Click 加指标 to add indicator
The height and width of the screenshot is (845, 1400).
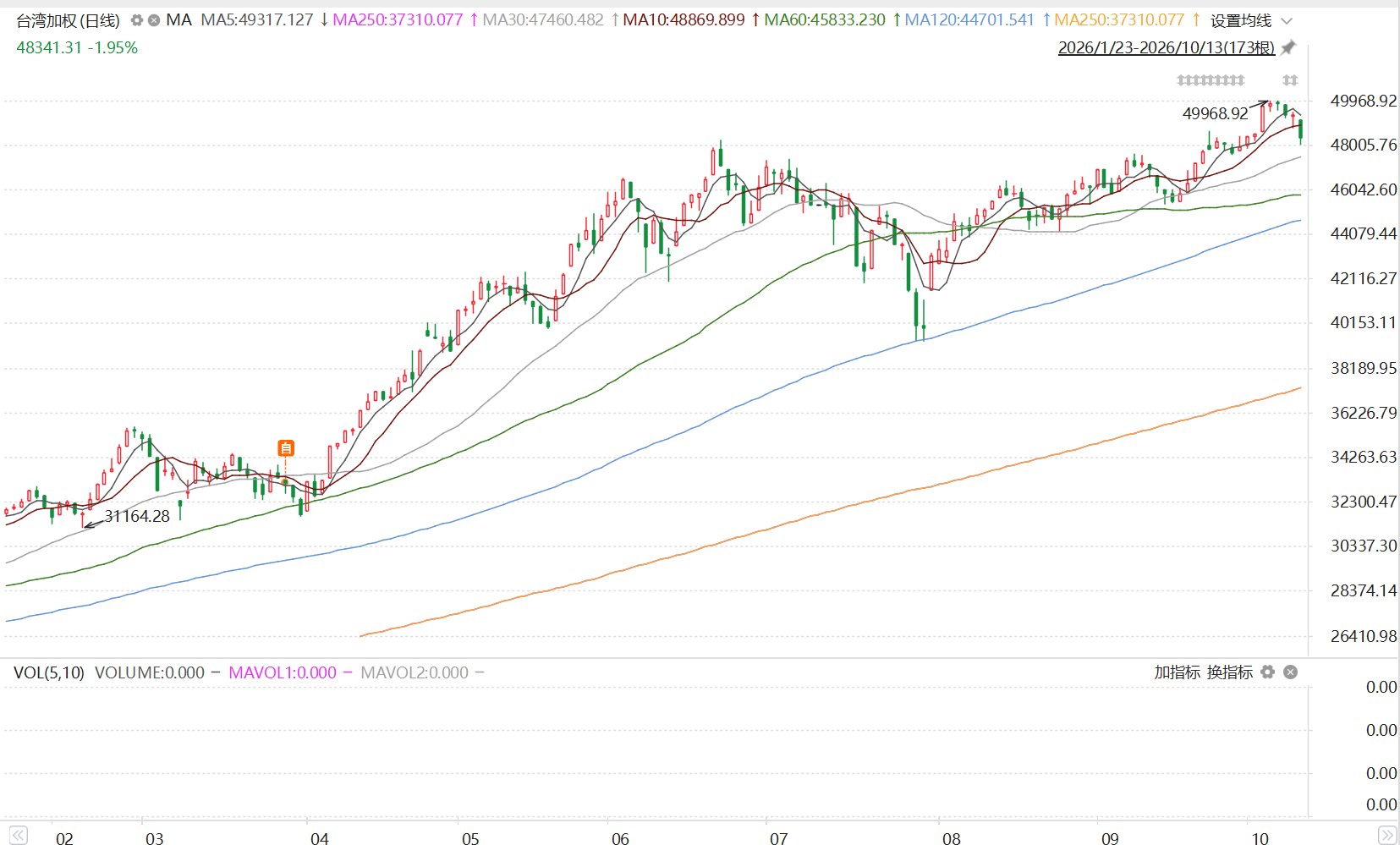coord(1177,672)
